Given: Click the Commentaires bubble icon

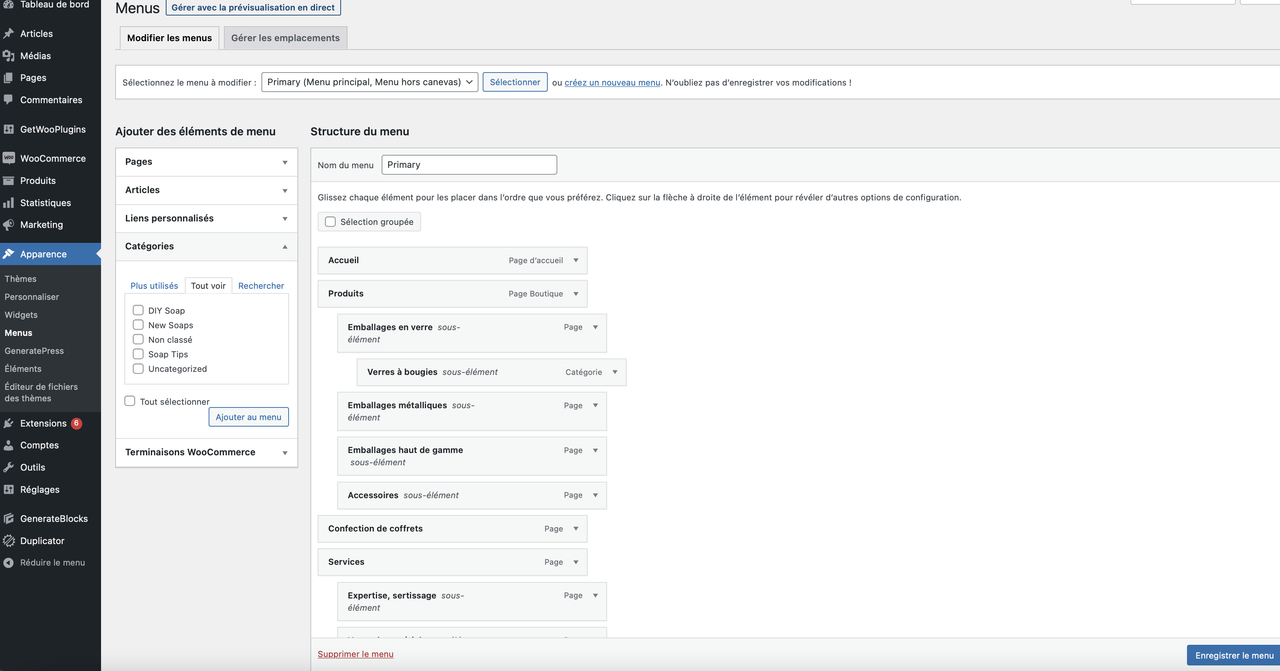Looking at the screenshot, I should (9, 100).
